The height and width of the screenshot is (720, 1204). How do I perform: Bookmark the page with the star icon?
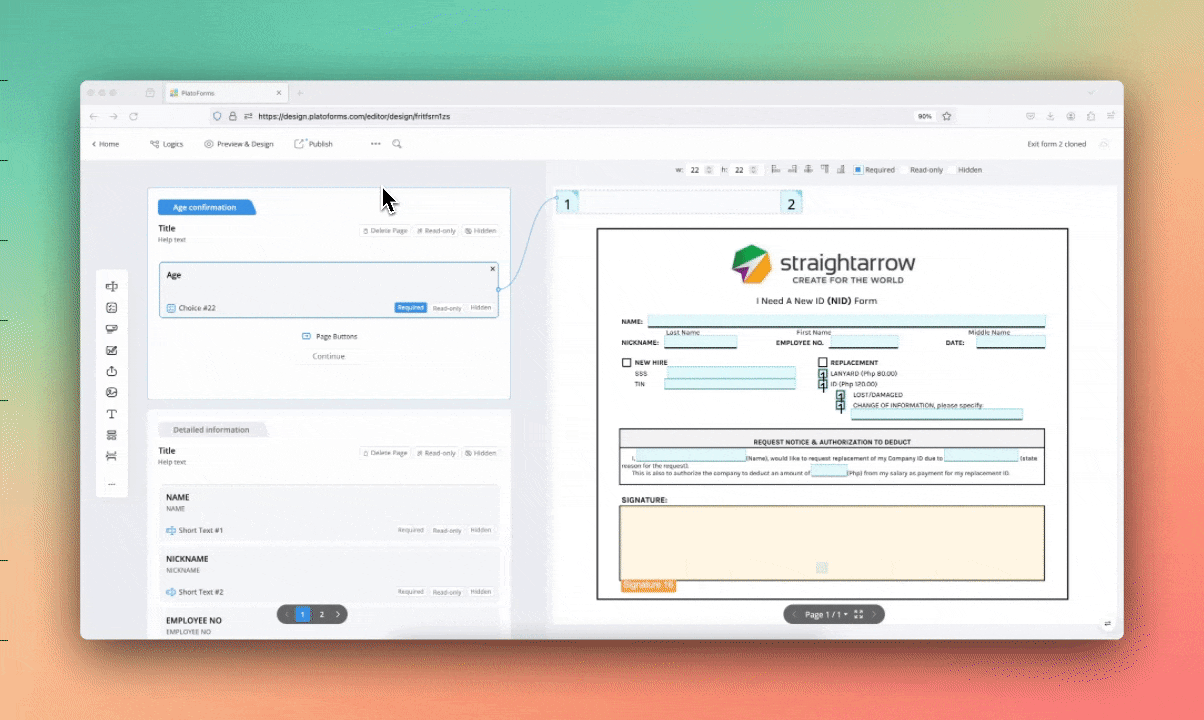946,116
